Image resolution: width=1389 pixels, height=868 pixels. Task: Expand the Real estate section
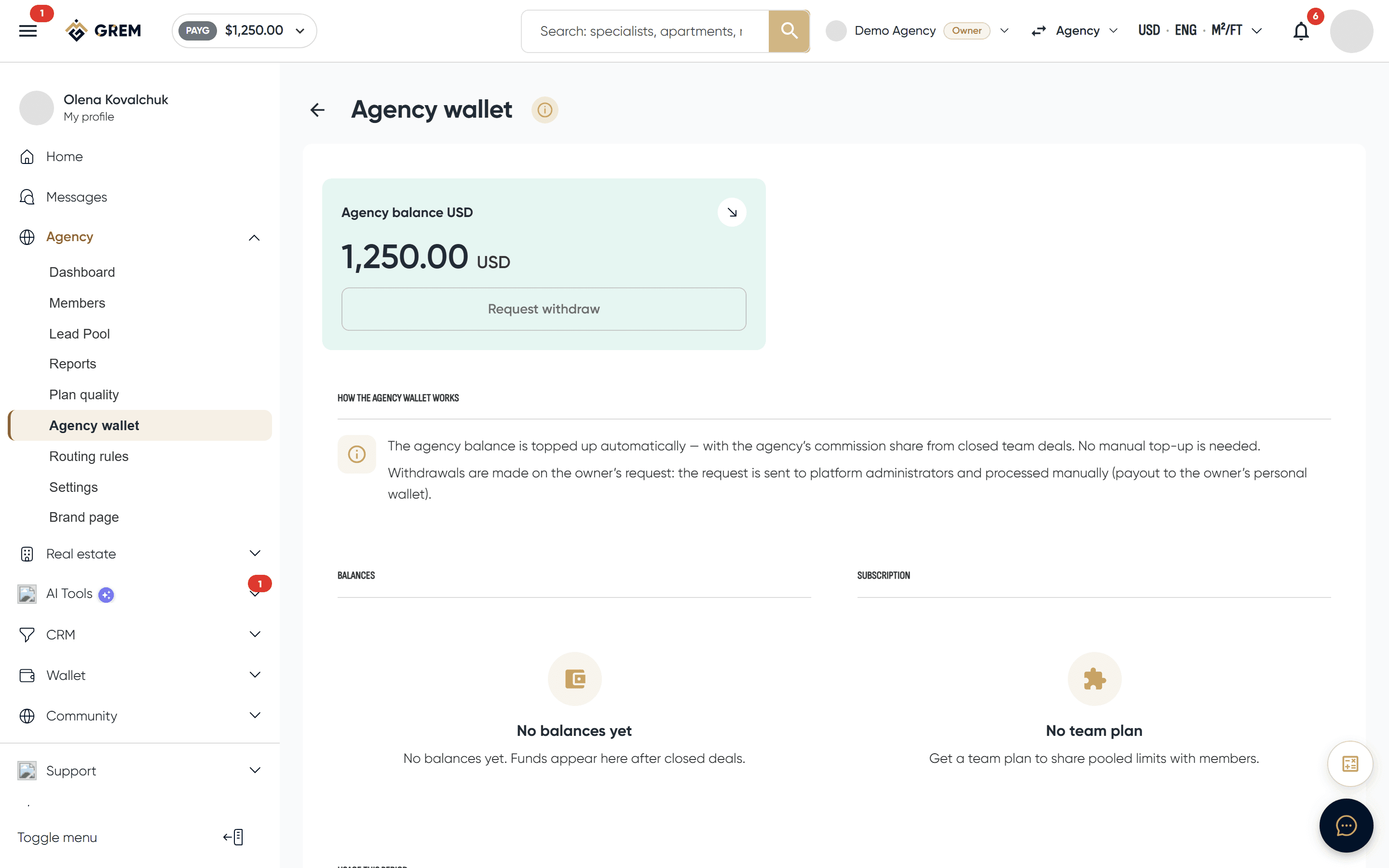click(255, 554)
